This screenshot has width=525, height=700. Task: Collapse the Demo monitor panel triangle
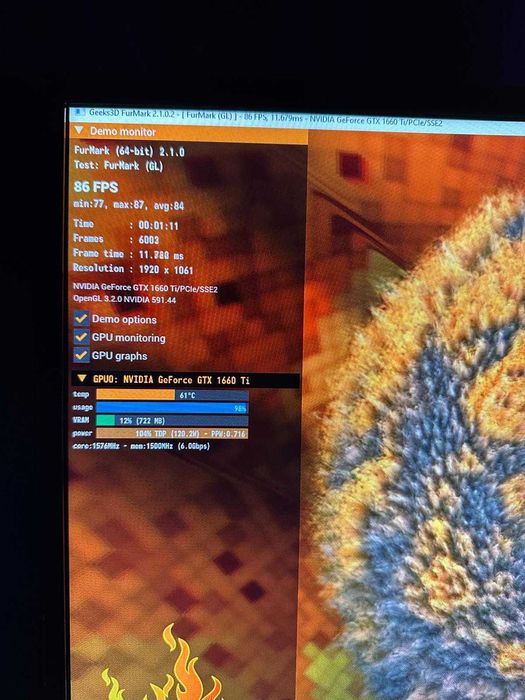(x=79, y=130)
